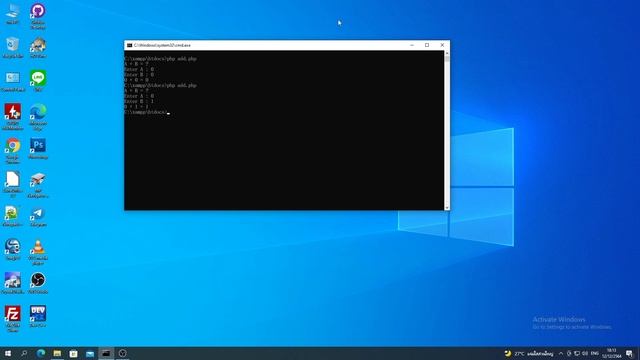The height and width of the screenshot is (360, 640).
Task: Select the LINE messenger shortcut
Action: tap(38, 80)
